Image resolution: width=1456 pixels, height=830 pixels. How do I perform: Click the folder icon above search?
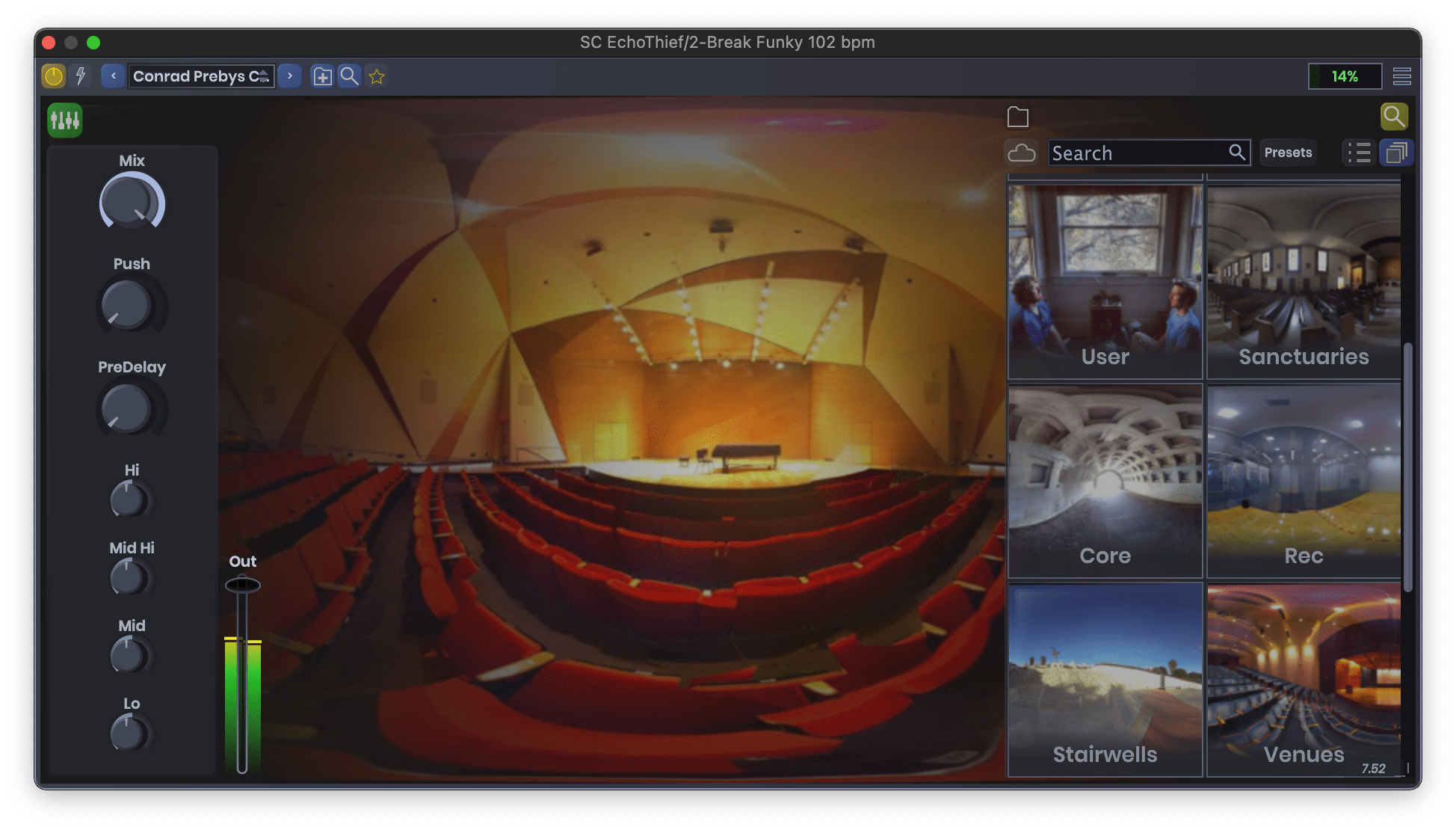1018,117
